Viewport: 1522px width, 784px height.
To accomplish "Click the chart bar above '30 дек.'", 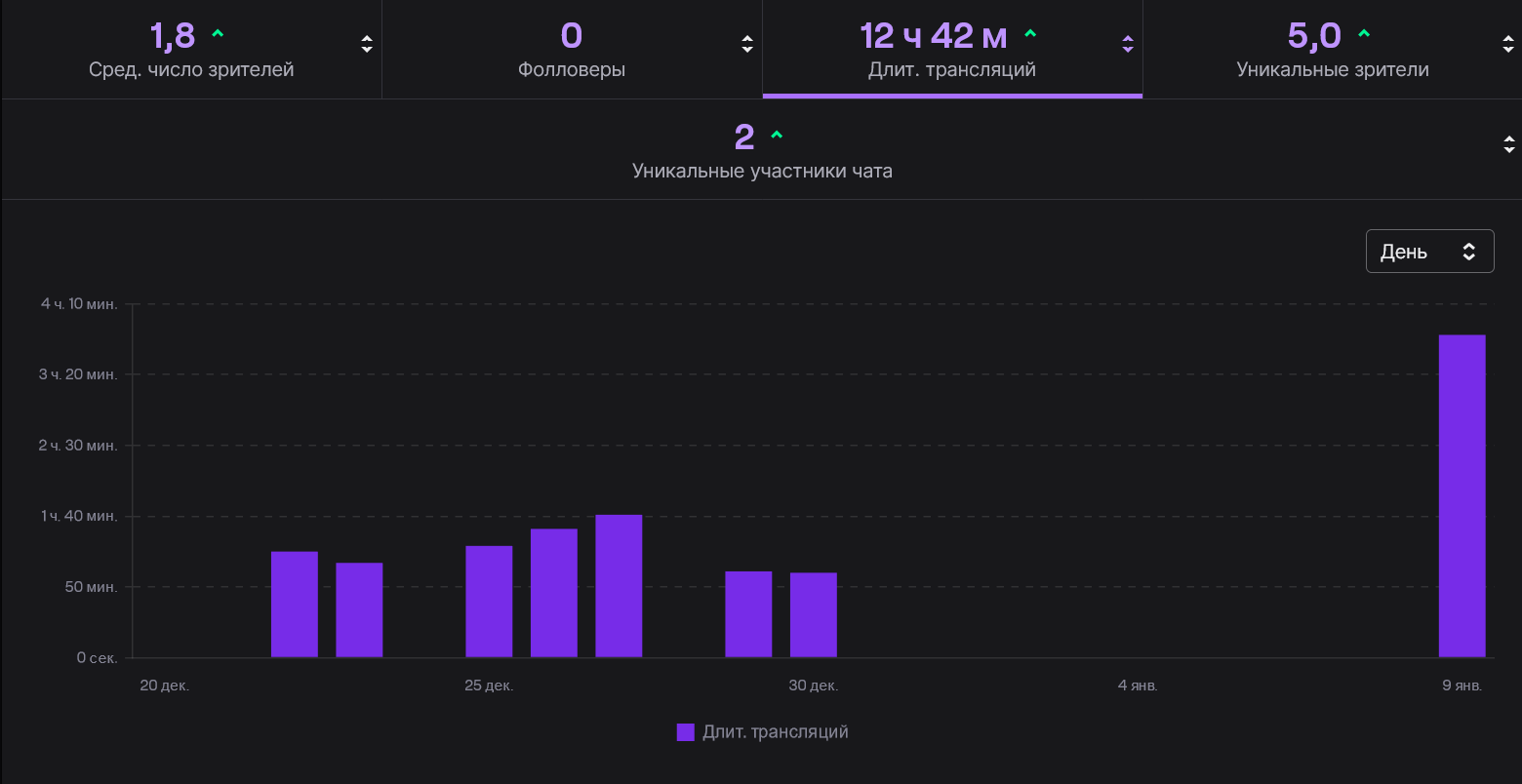I will (x=814, y=615).
